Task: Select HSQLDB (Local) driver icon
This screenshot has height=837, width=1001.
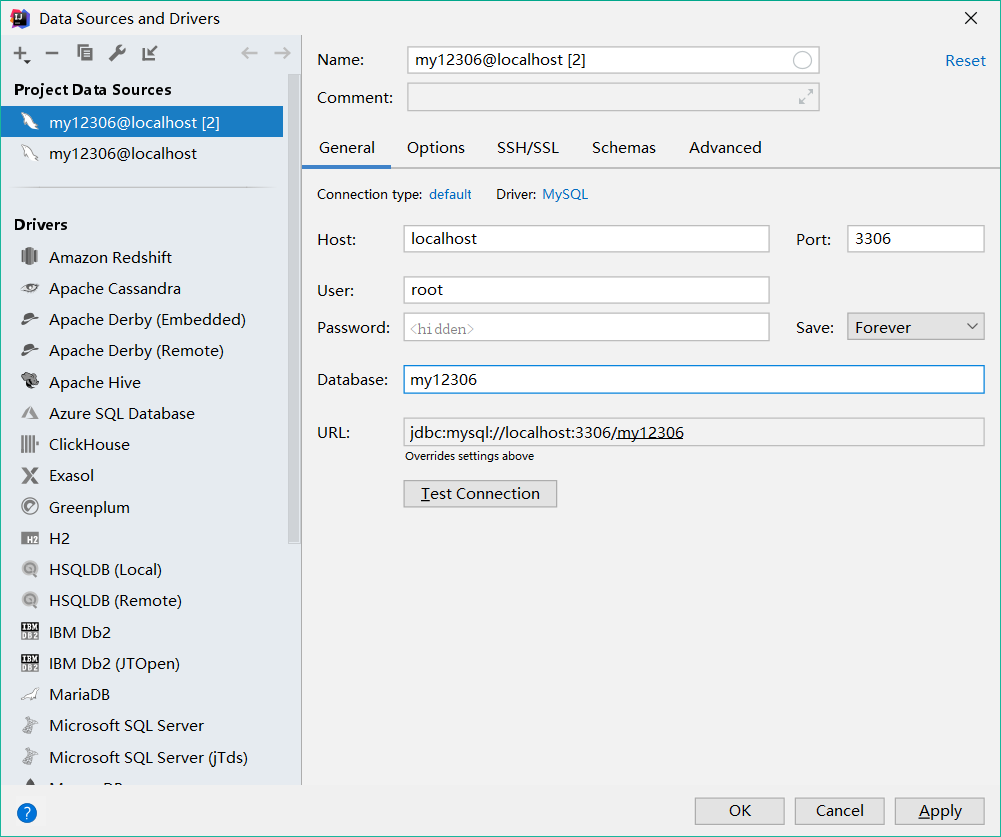Action: [29, 569]
